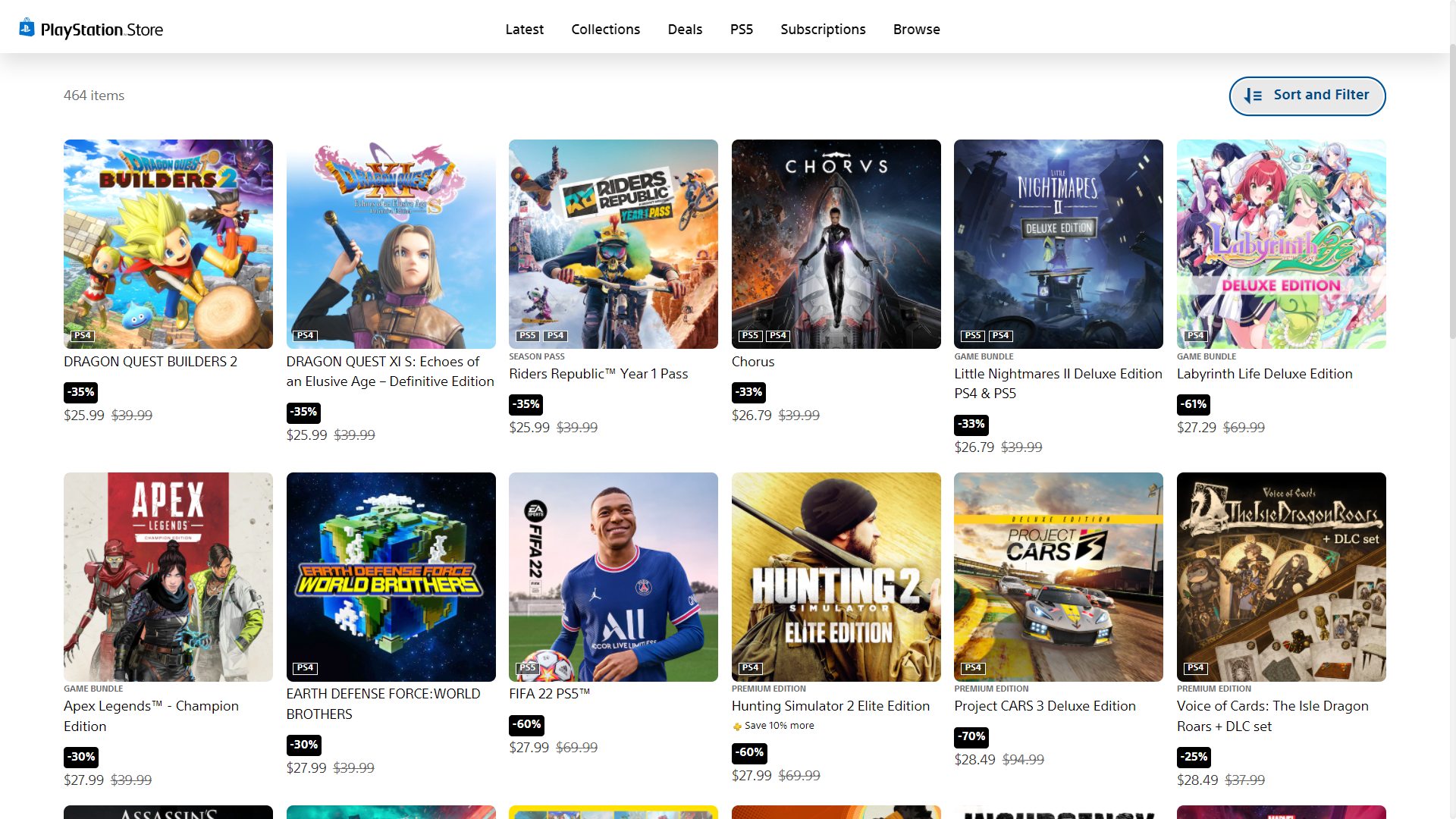Click the Apex Legends Champion Edition thumbnail
Viewport: 1456px width, 819px height.
coord(168,576)
